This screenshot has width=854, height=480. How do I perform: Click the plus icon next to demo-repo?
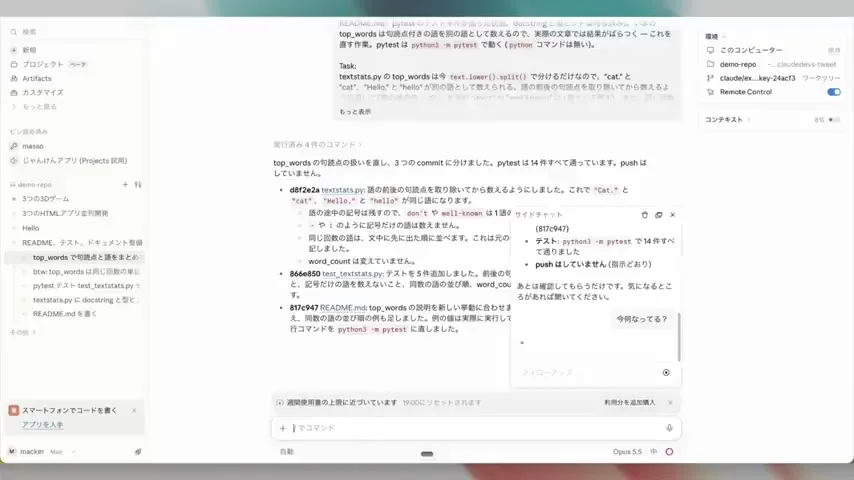click(125, 185)
